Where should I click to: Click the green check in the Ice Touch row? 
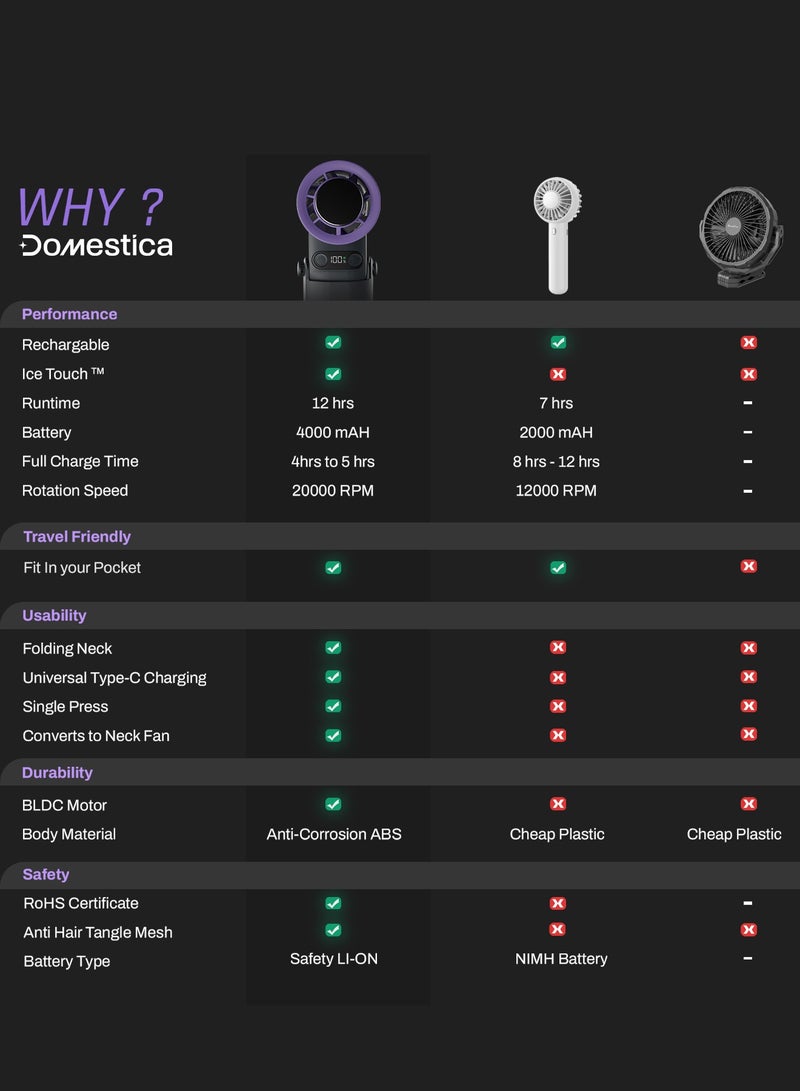tap(333, 374)
